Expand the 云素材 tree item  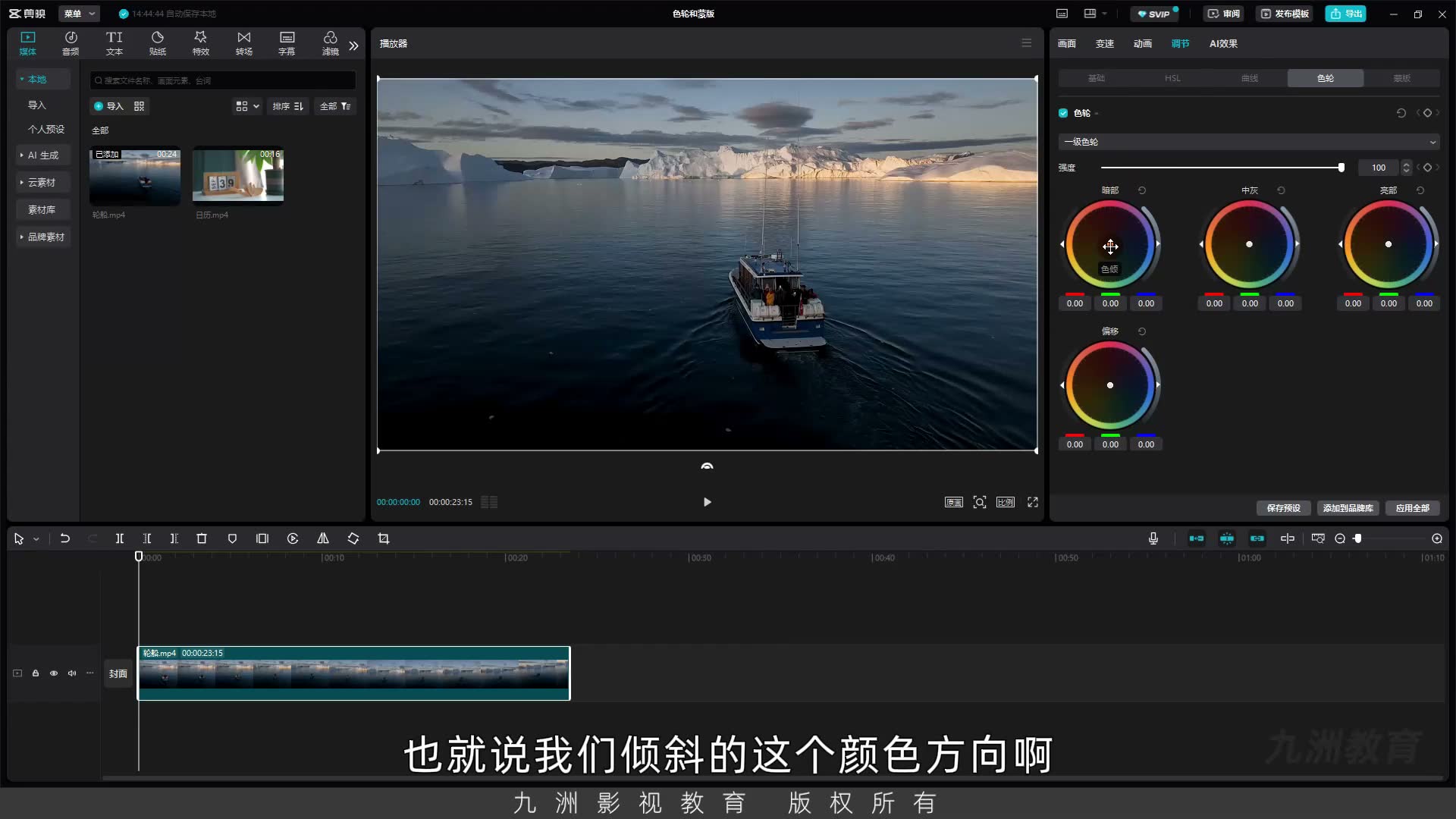pyautogui.click(x=42, y=183)
